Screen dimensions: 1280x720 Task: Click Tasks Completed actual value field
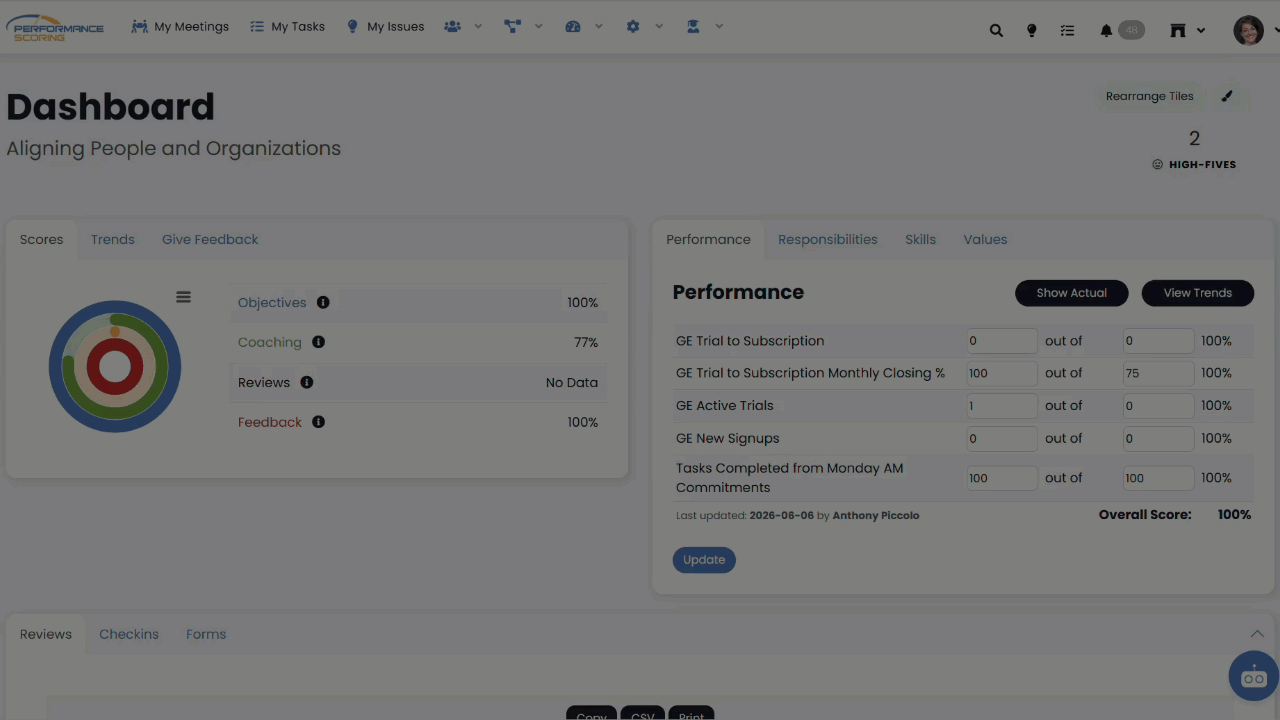pos(1002,478)
